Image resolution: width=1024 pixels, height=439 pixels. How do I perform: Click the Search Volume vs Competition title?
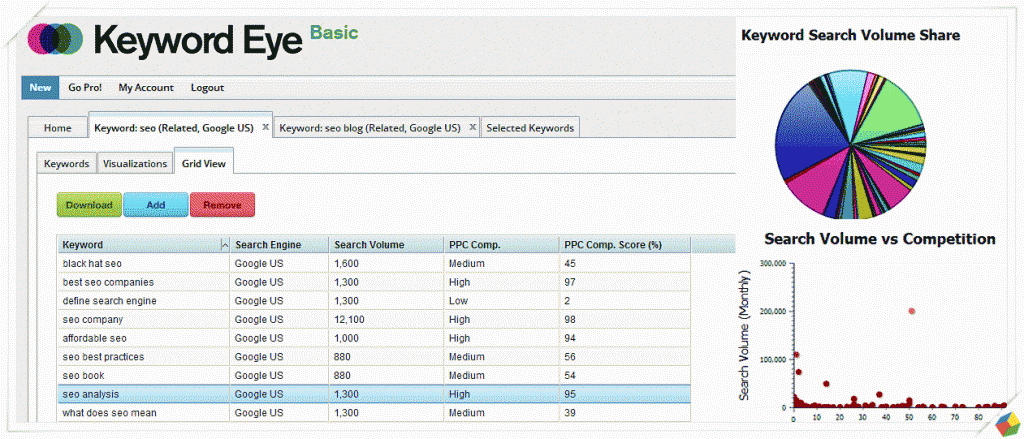[880, 239]
